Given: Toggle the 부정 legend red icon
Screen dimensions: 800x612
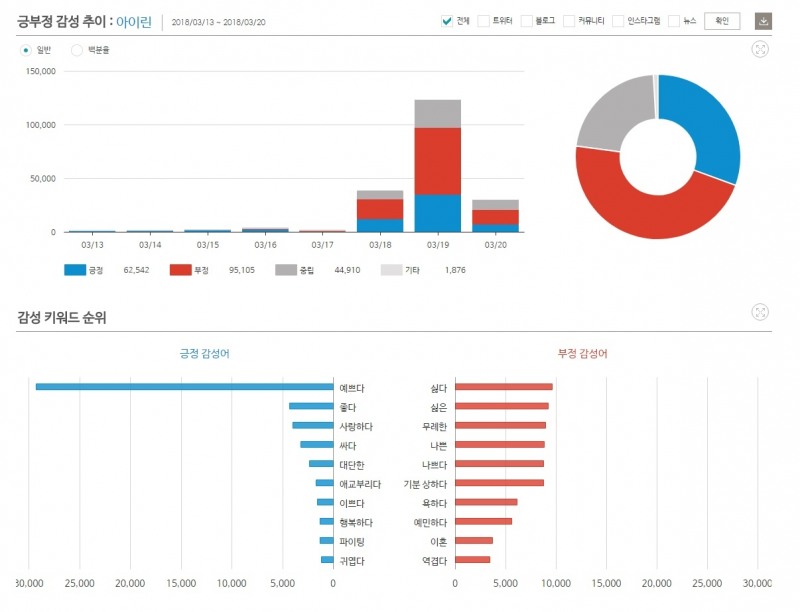Looking at the screenshot, I should pyautogui.click(x=180, y=270).
